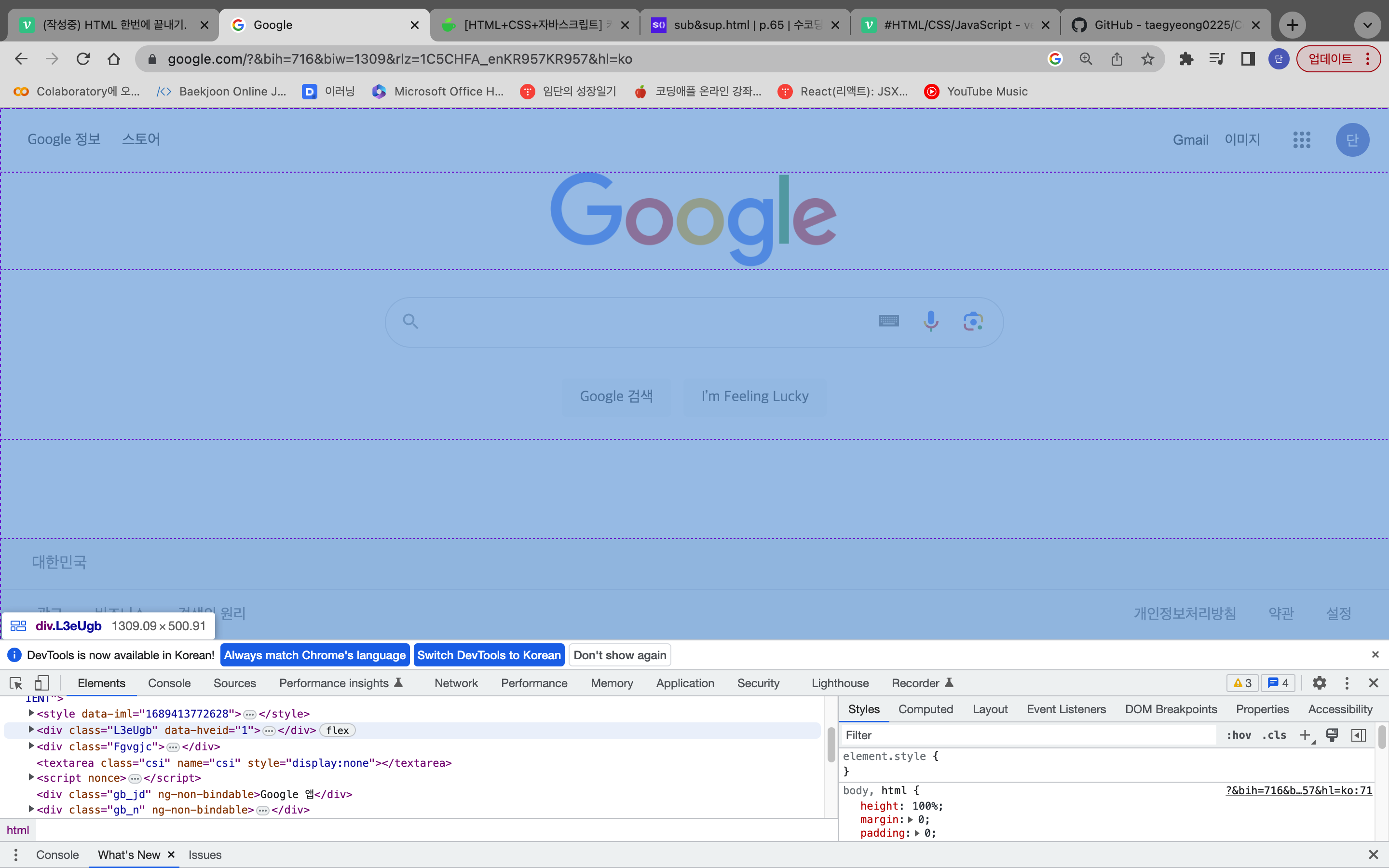Open the Google account icon in address bar
The width and height of the screenshot is (1389, 868).
click(x=1055, y=58)
